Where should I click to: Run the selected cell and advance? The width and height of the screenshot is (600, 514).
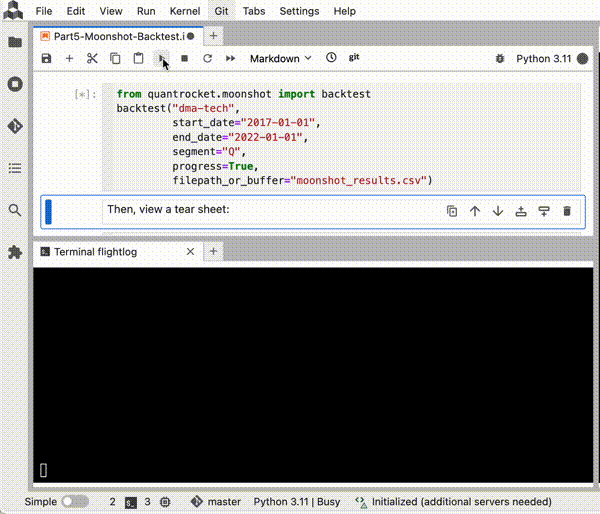(x=161, y=59)
